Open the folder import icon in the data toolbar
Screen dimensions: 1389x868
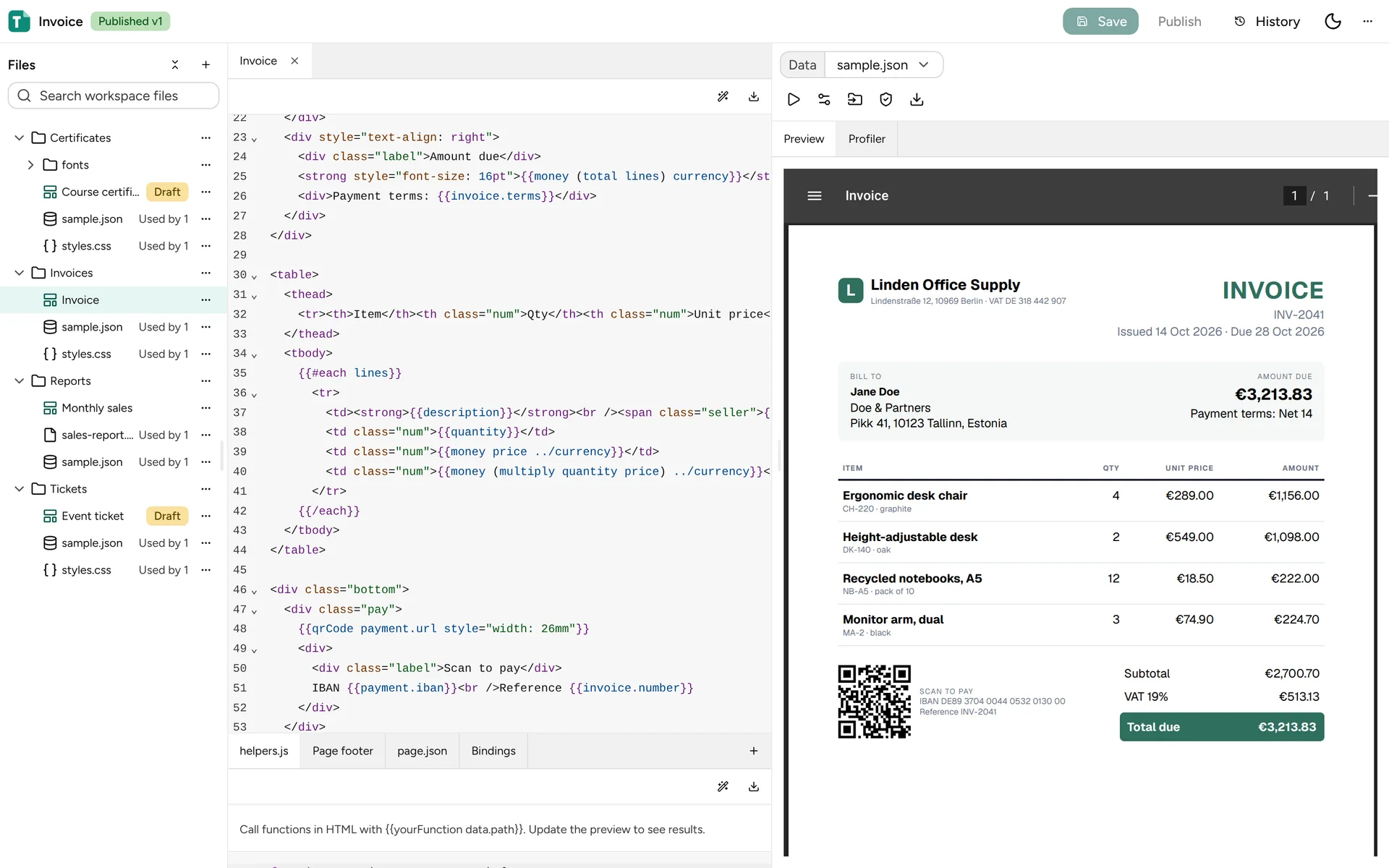tap(855, 100)
